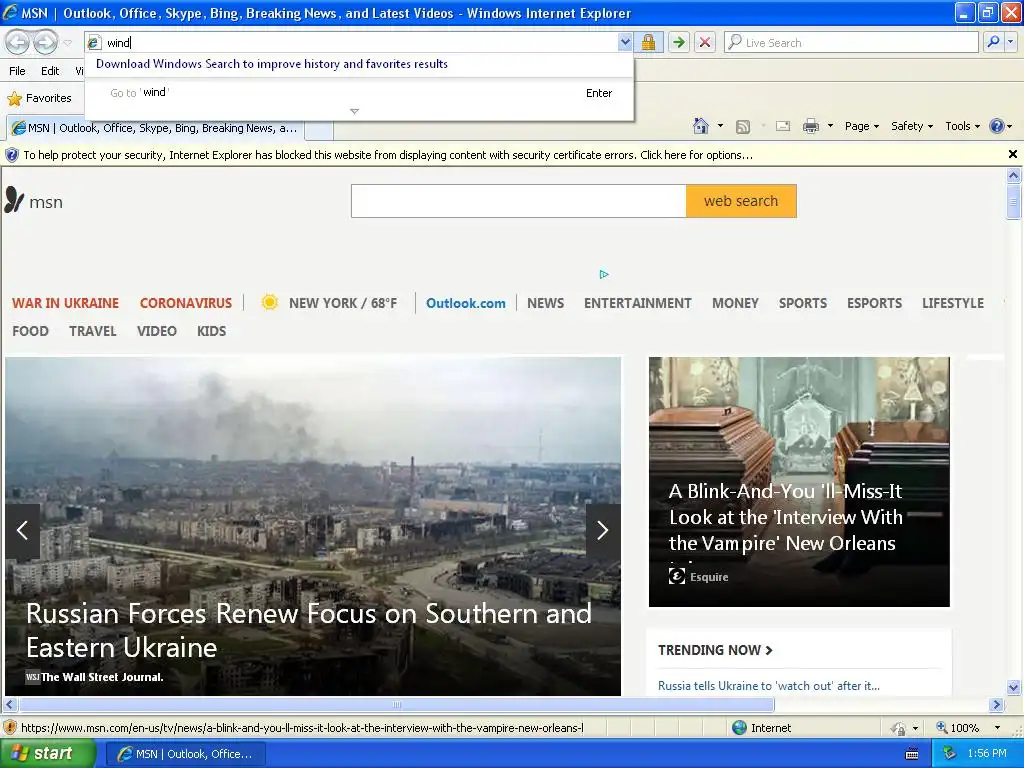Open the Home button dropdown arrow
Image resolution: width=1024 pixels, height=768 pixels.
pos(720,126)
